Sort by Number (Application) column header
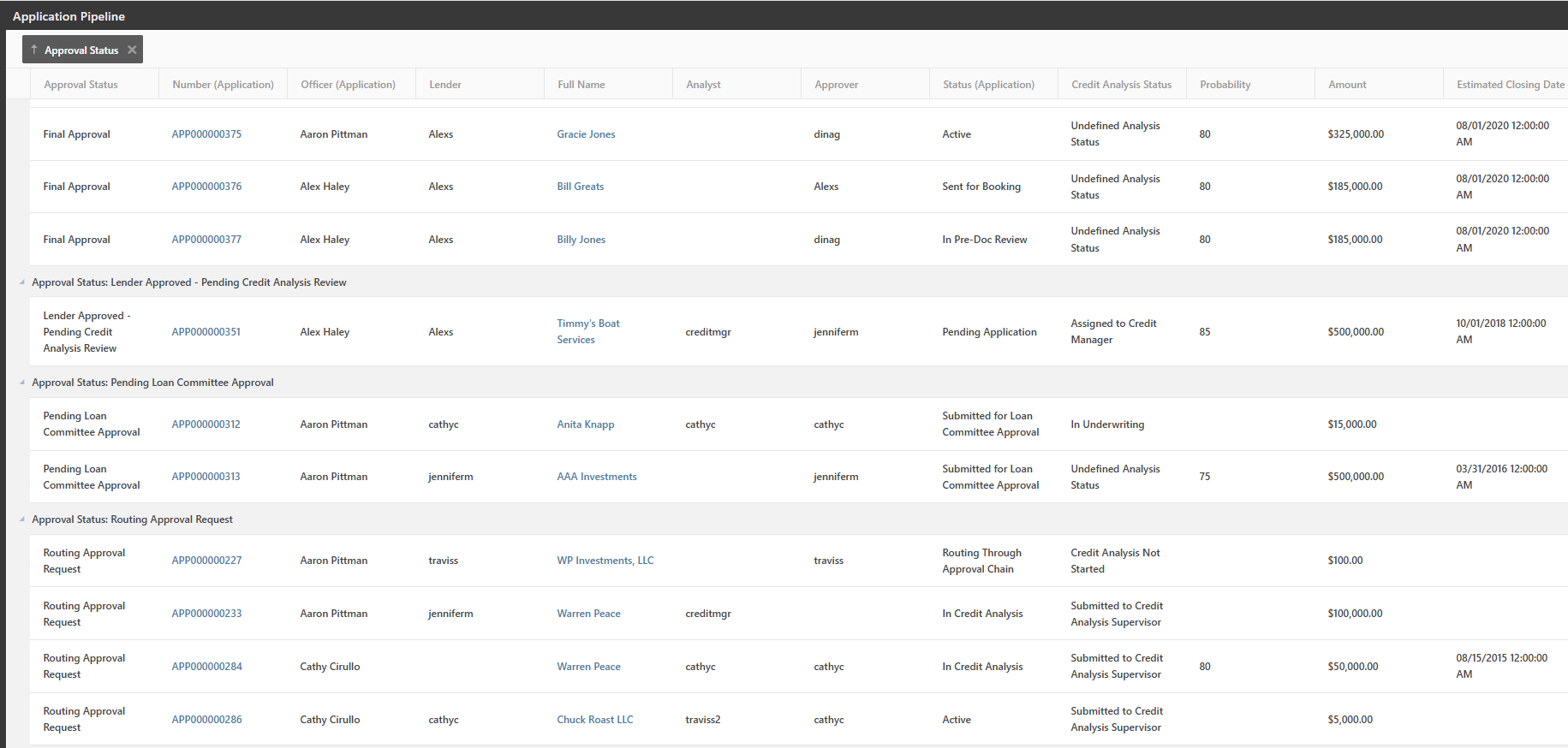 point(223,85)
